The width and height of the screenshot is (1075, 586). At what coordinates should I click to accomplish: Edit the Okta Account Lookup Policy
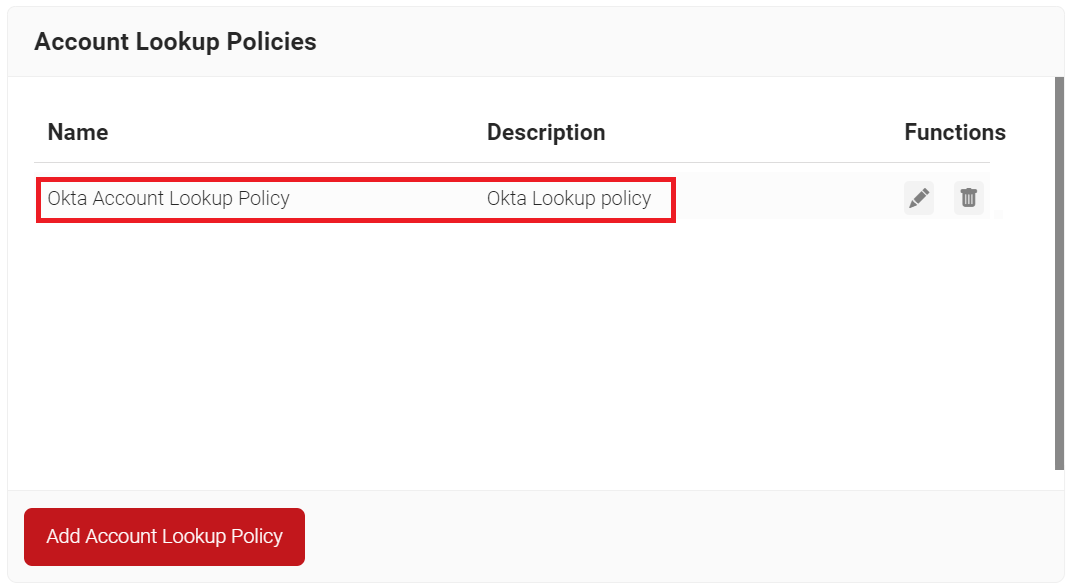click(x=918, y=198)
